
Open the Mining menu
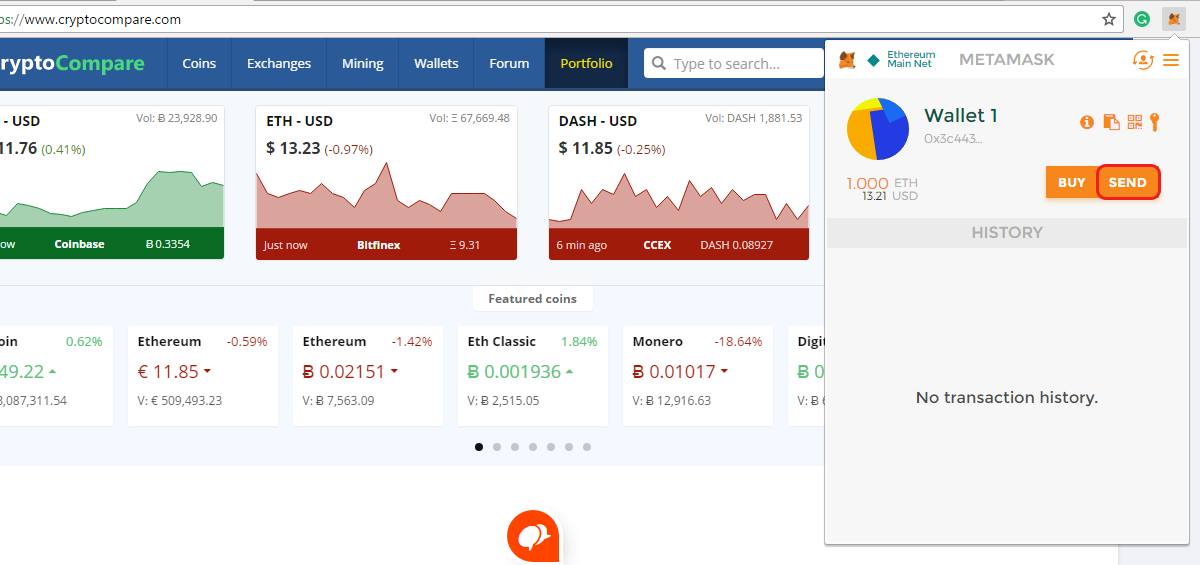(363, 63)
